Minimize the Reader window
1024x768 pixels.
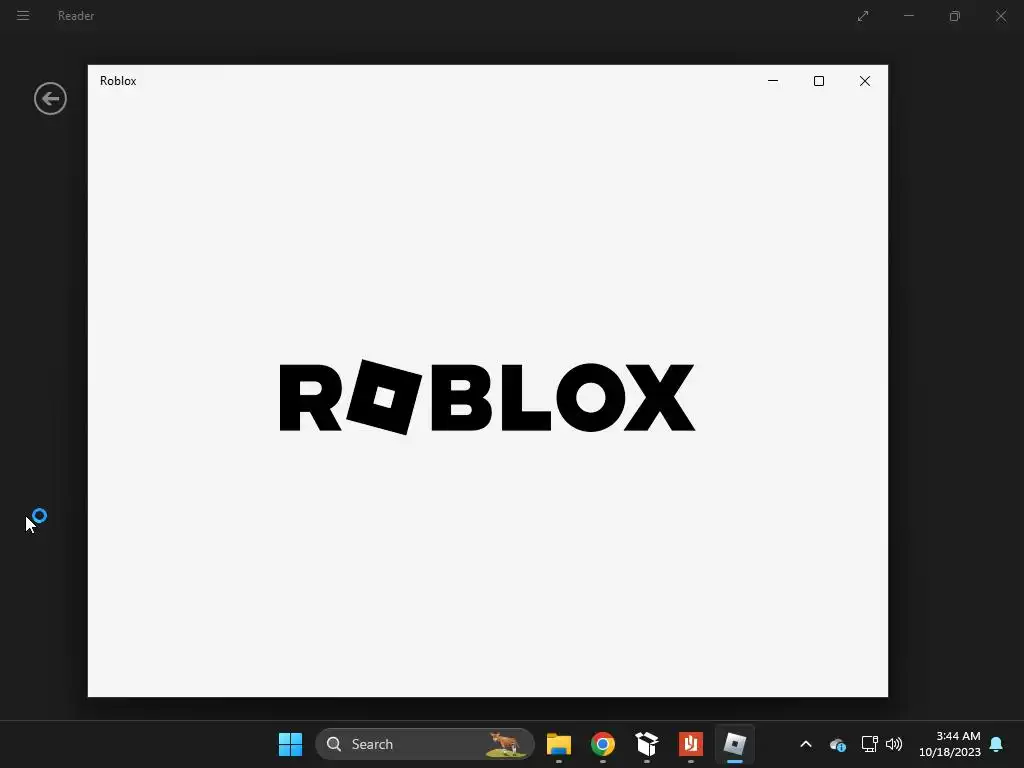click(908, 16)
